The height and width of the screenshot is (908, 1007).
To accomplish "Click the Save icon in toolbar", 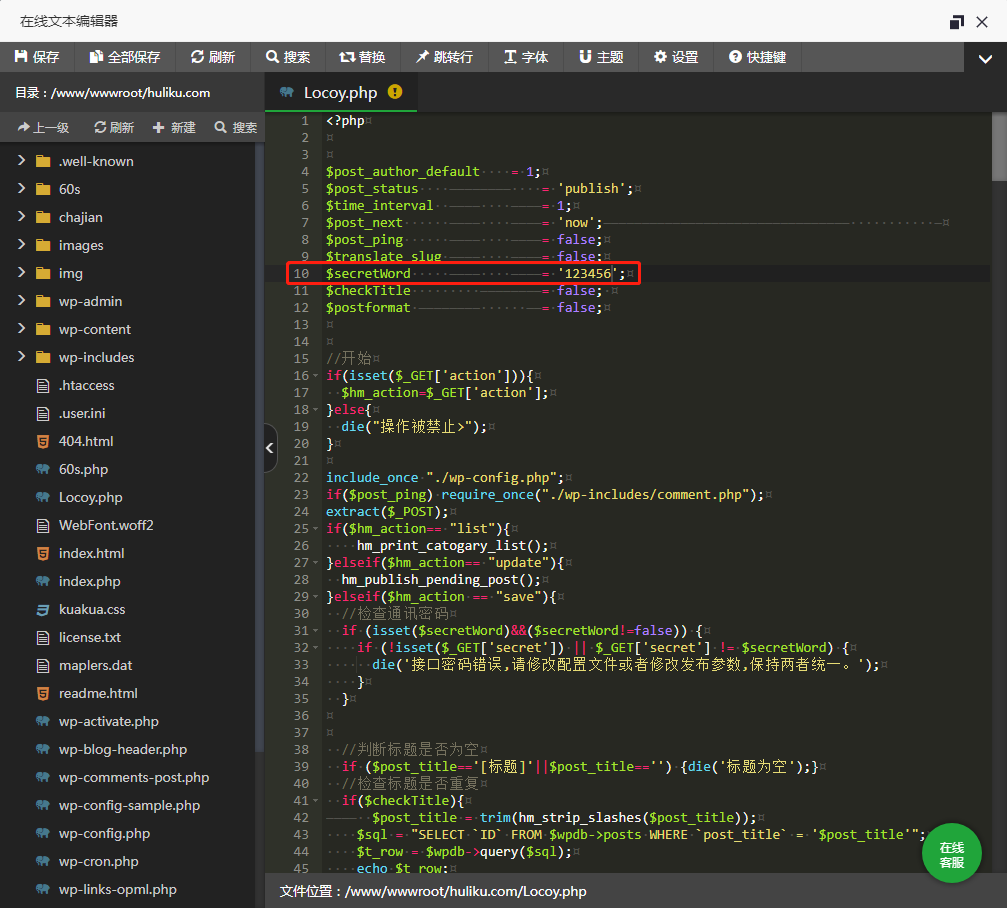I will 22,57.
